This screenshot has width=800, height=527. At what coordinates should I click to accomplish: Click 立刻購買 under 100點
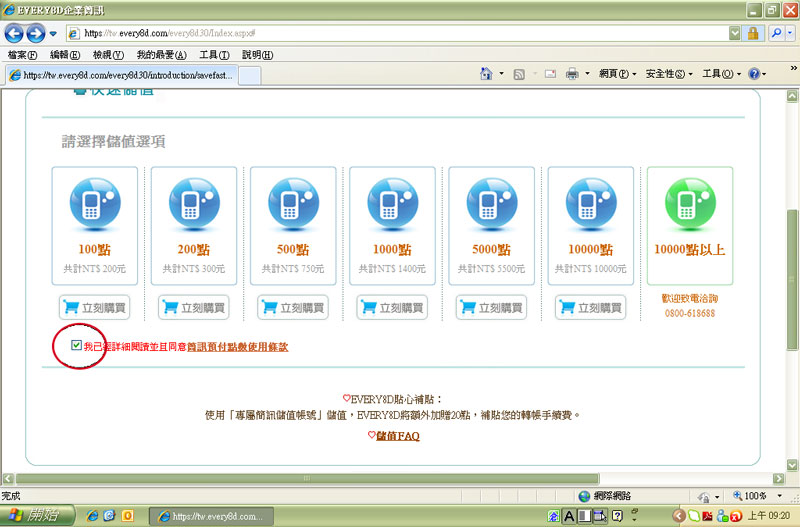pyautogui.click(x=94, y=308)
